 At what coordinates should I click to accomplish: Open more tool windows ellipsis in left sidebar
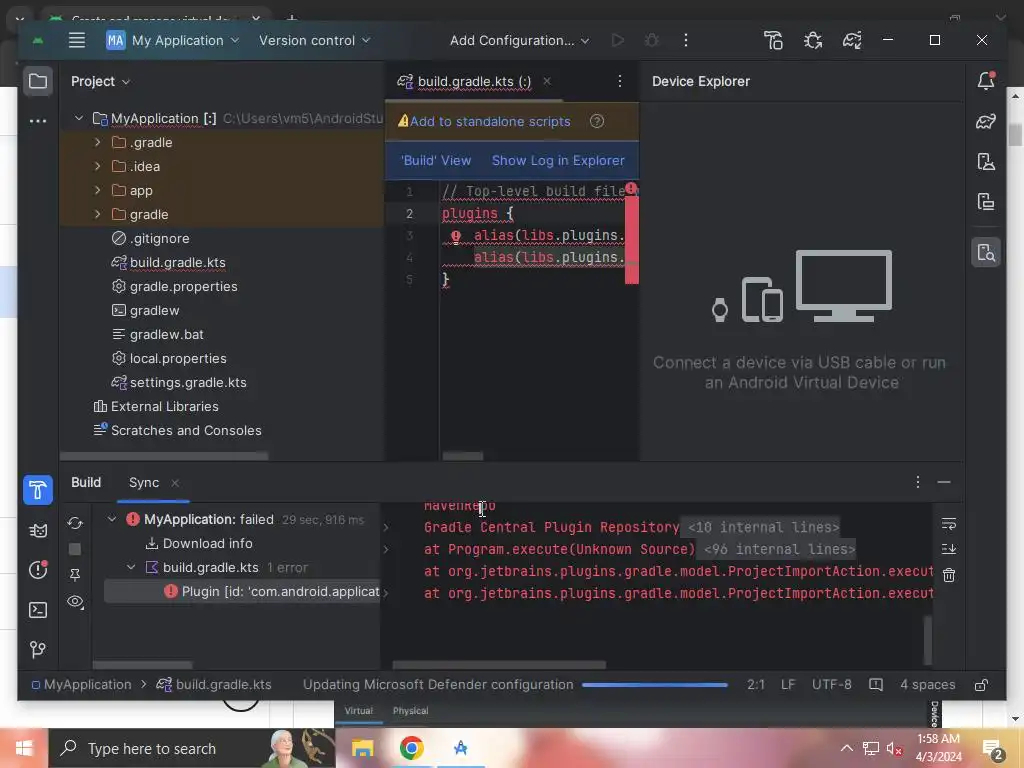(38, 121)
